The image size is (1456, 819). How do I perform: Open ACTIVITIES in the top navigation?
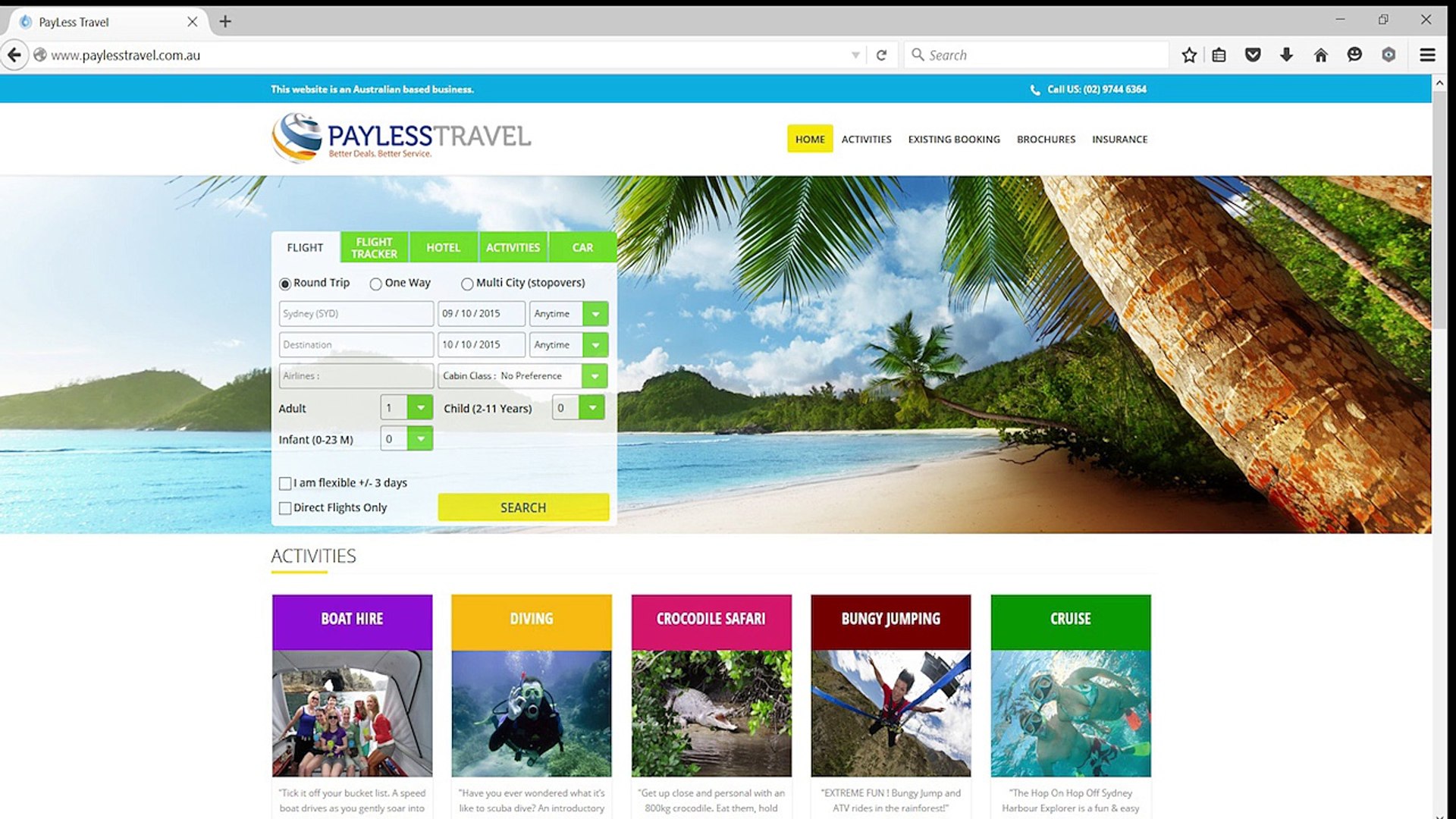coord(866,139)
